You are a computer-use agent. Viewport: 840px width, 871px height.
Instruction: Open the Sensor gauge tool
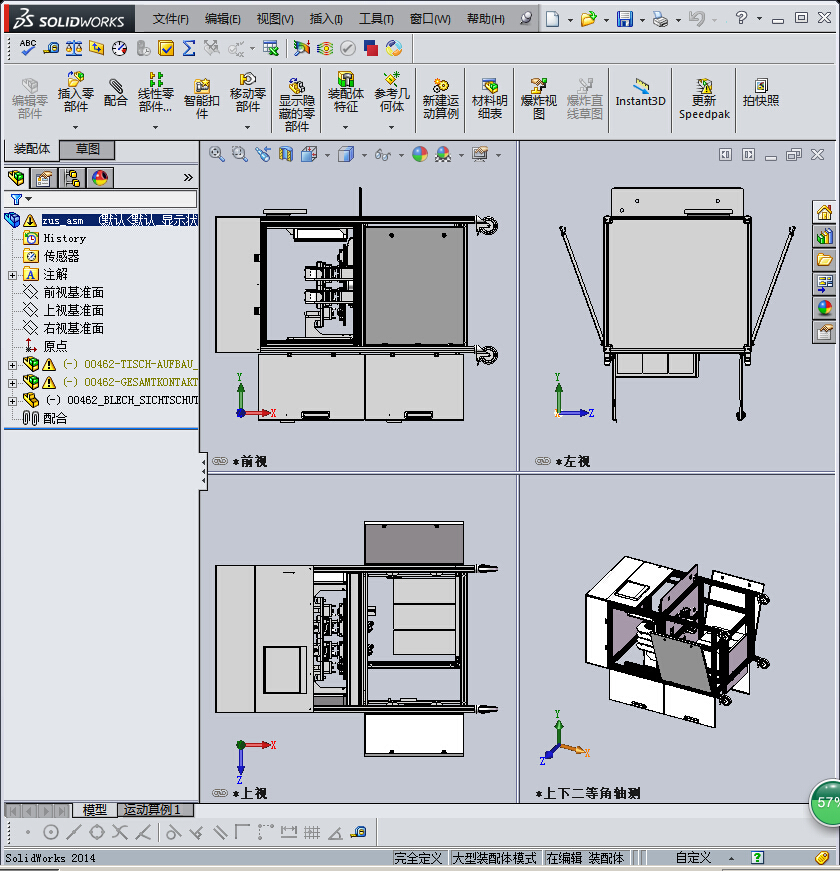click(x=119, y=48)
